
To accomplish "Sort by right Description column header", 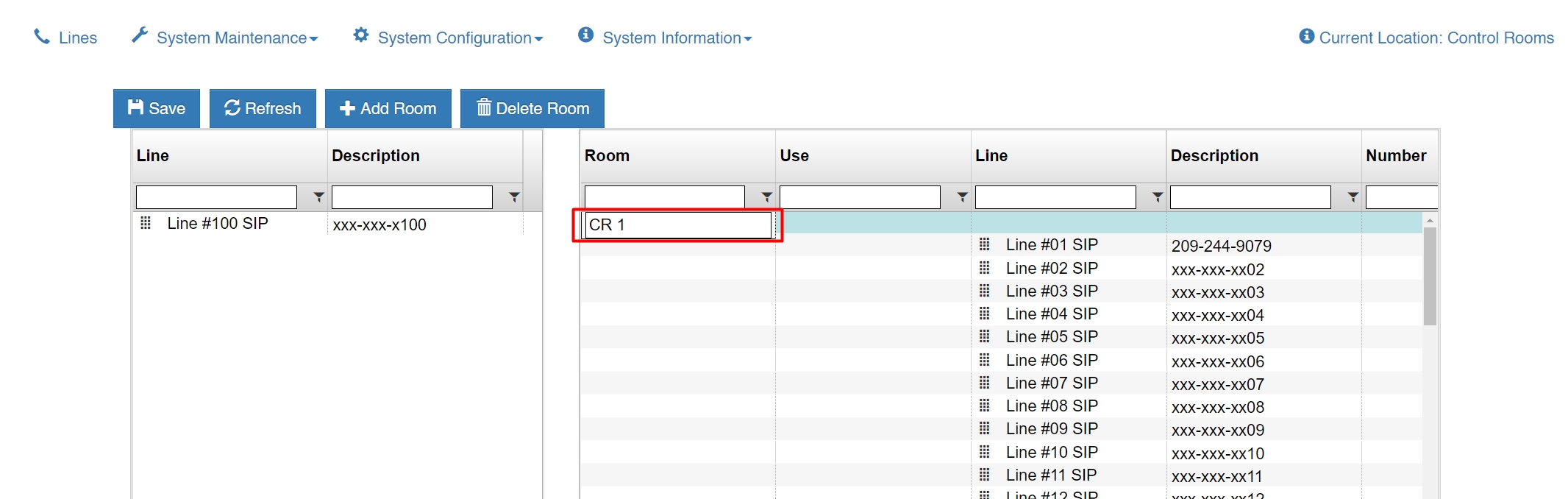I will 1264,156.
